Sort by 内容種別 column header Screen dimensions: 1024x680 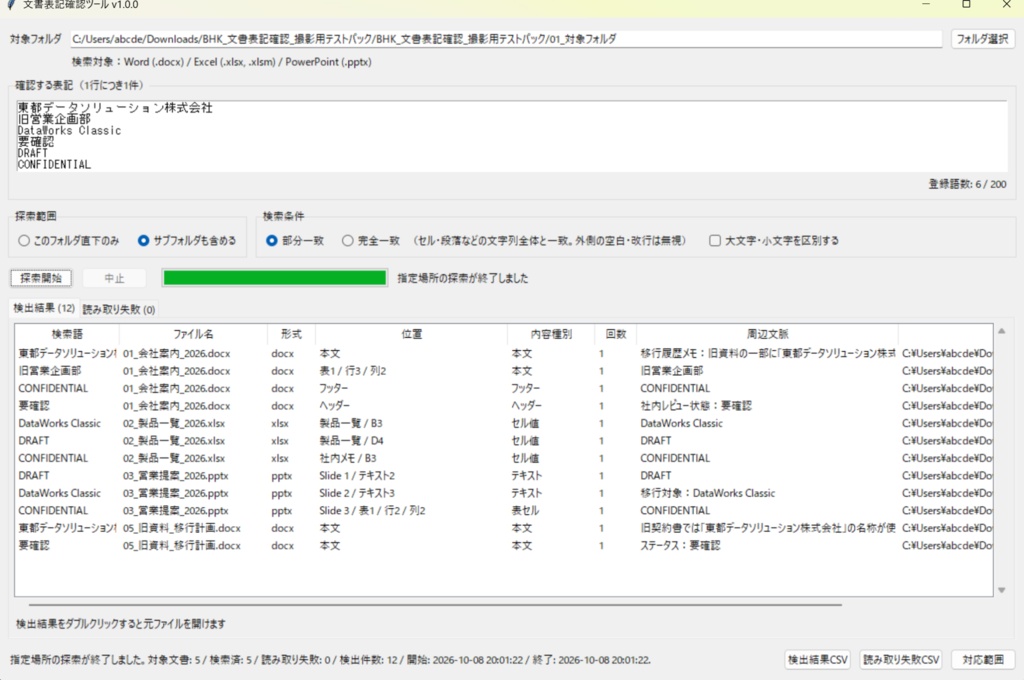pyautogui.click(x=551, y=334)
